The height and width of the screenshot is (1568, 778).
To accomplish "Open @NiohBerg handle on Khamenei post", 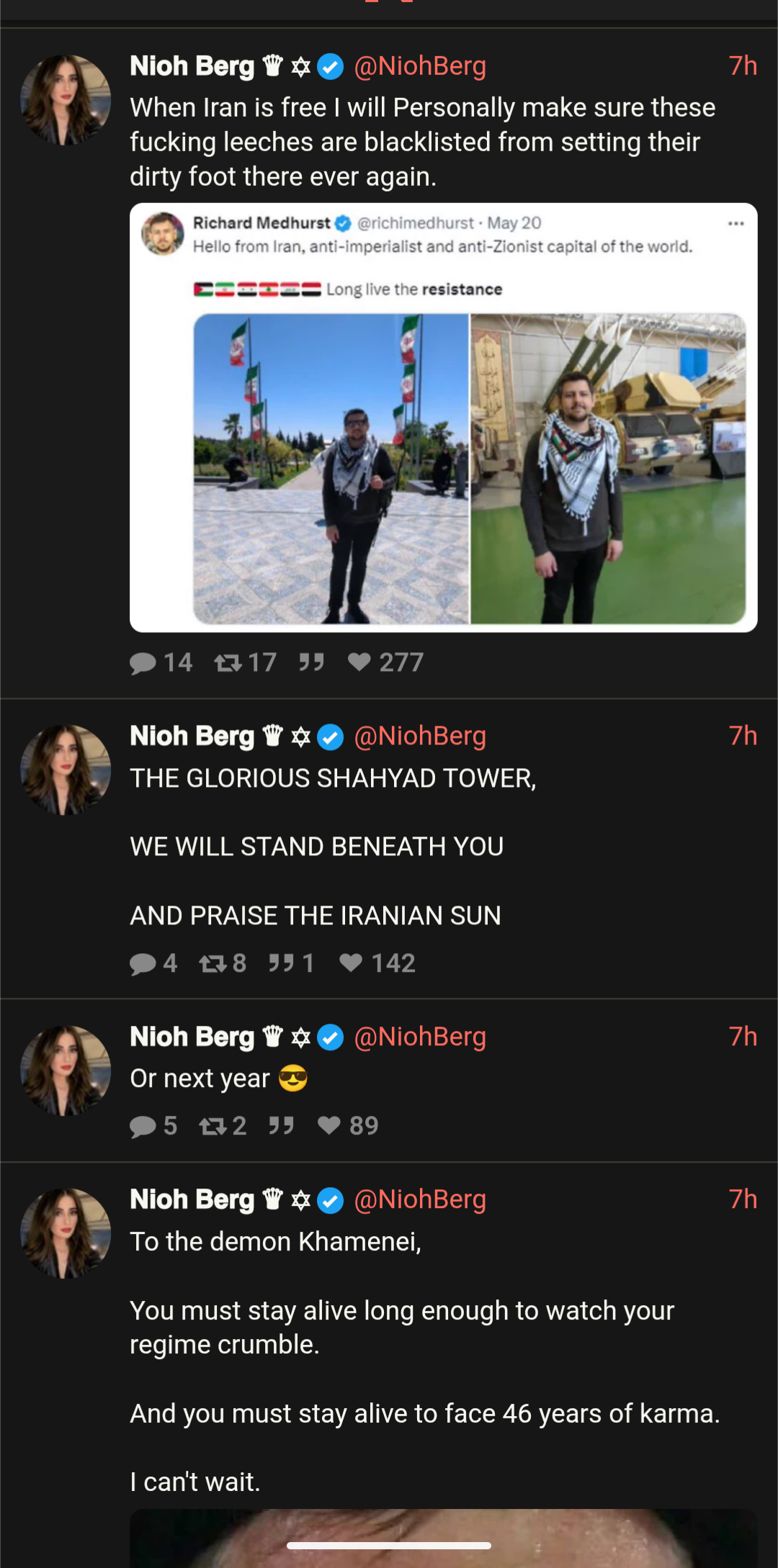I will 420,1199.
